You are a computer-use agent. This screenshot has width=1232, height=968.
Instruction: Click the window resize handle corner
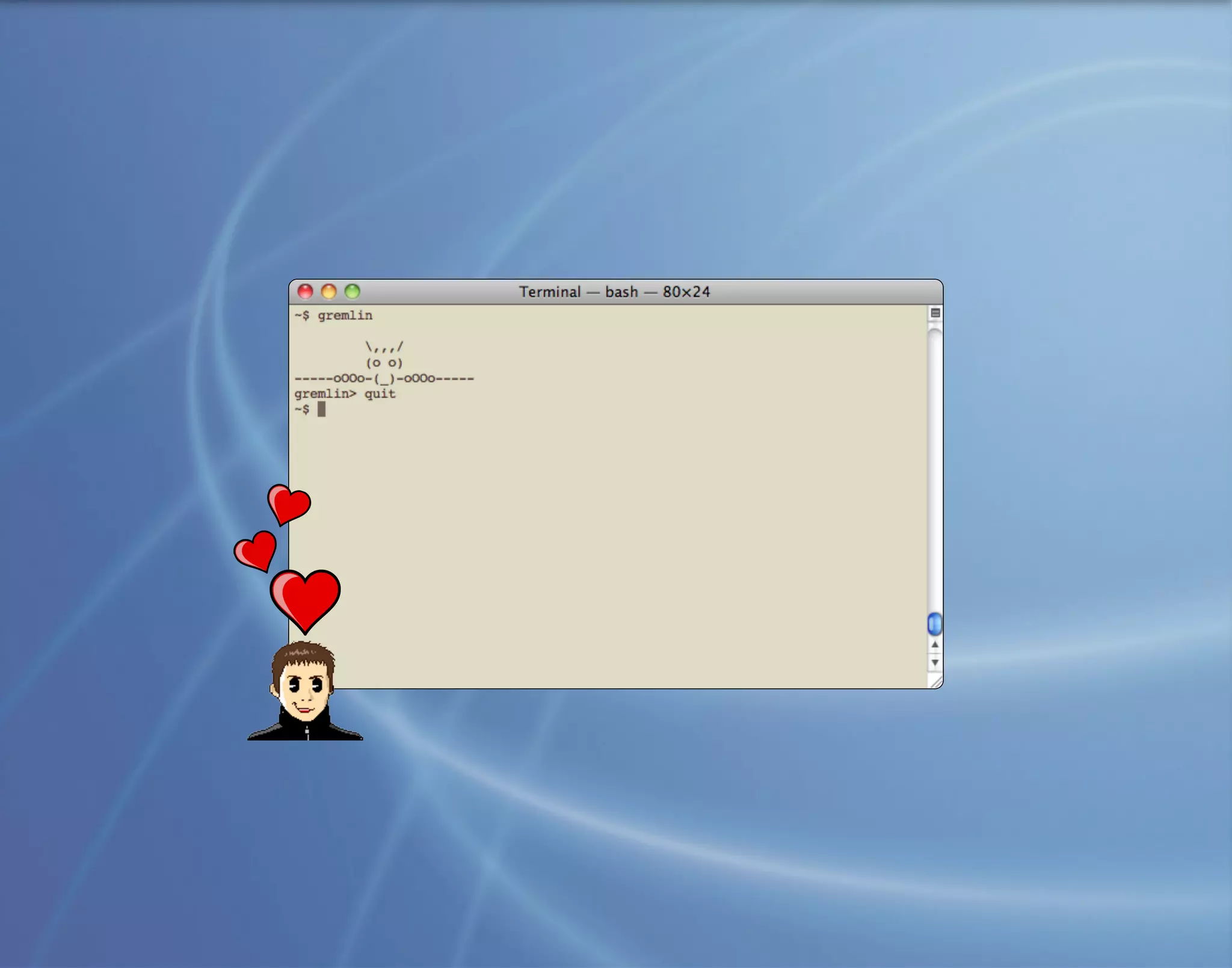click(936, 682)
